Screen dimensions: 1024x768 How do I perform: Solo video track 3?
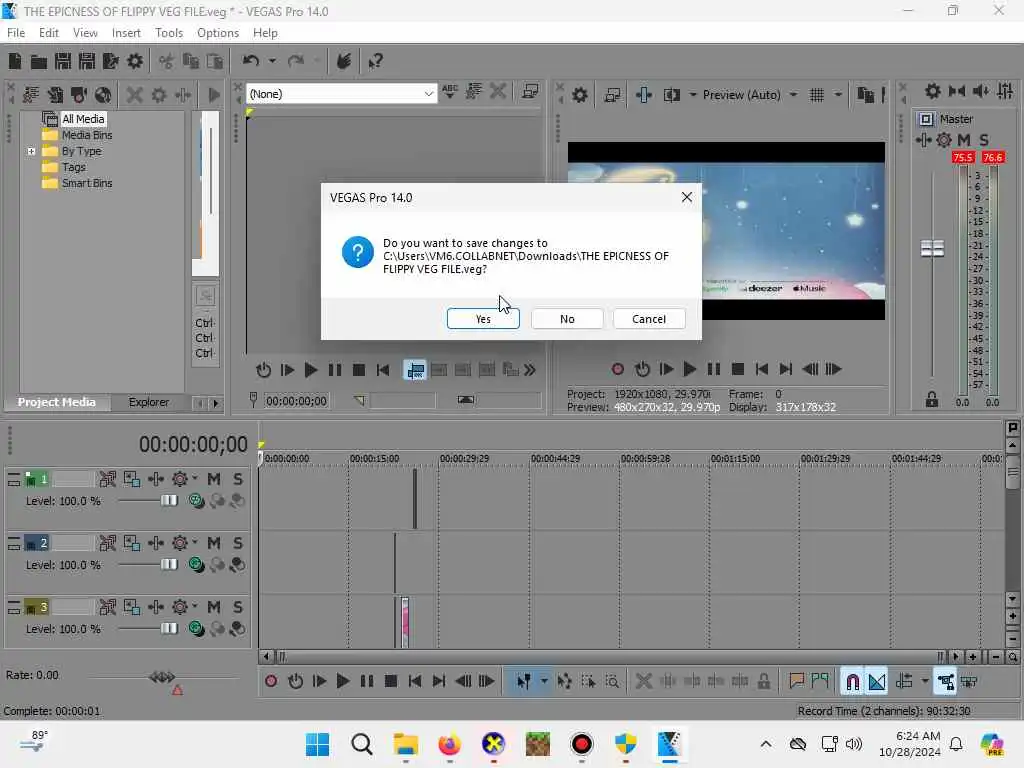238,607
